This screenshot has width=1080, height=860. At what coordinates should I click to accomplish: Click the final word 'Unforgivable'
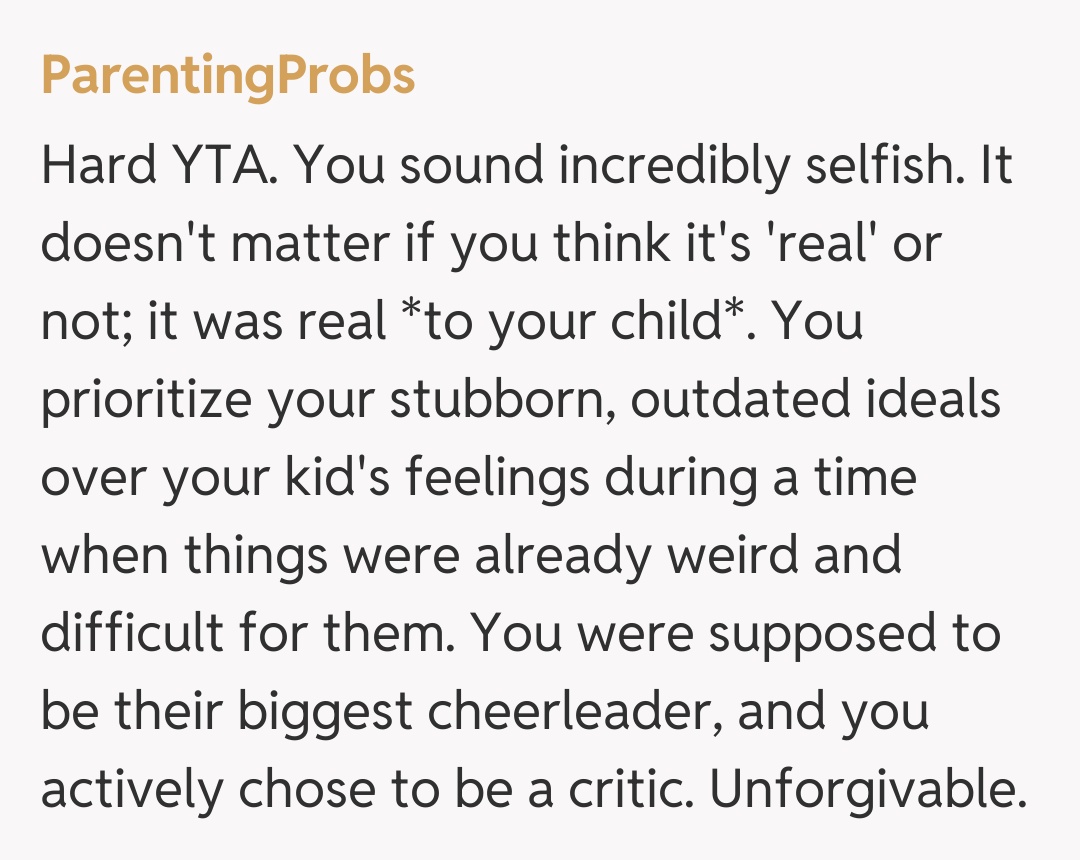coord(865,790)
